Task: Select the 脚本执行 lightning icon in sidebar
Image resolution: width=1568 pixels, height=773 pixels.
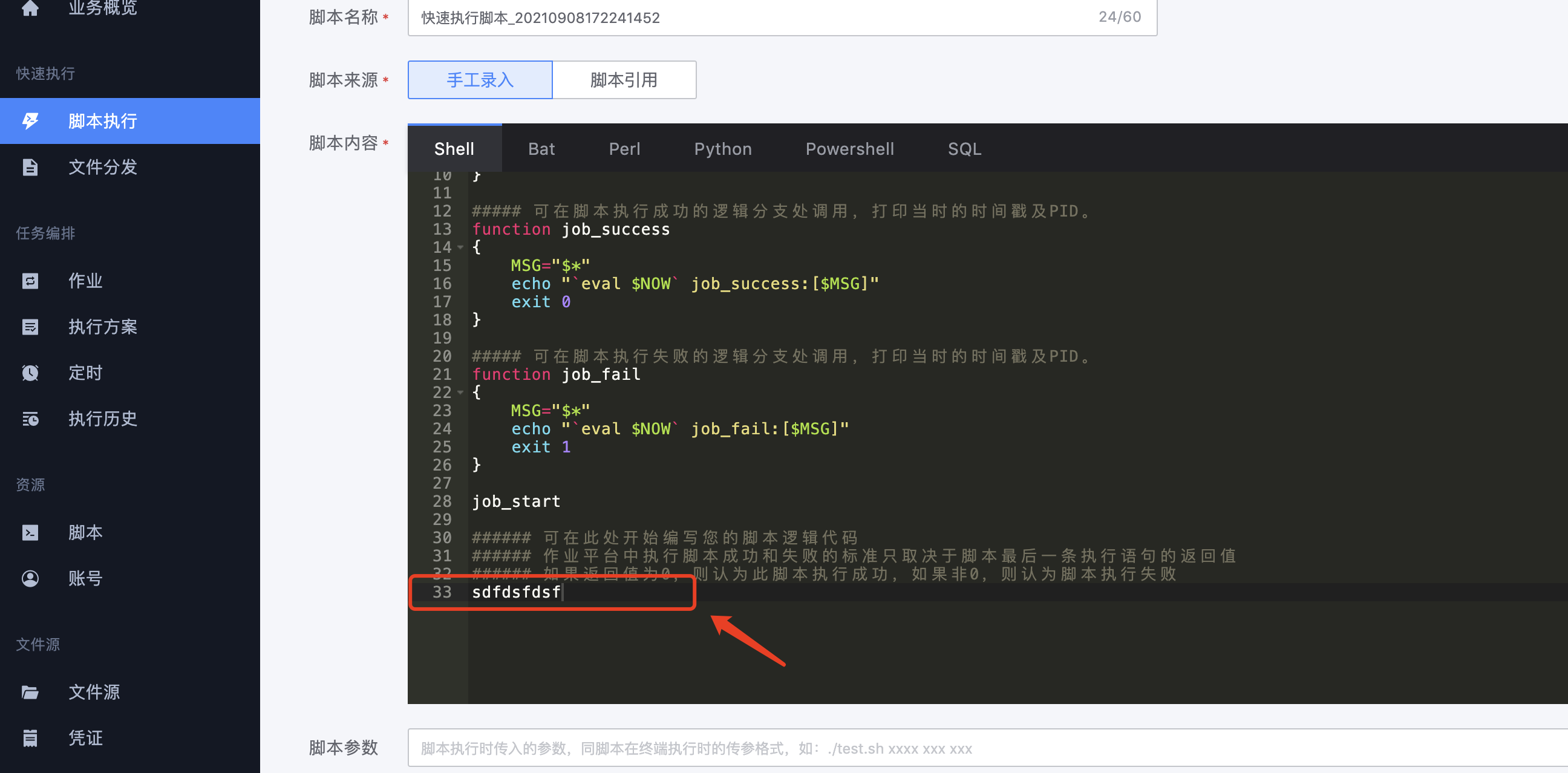Action: (x=30, y=120)
